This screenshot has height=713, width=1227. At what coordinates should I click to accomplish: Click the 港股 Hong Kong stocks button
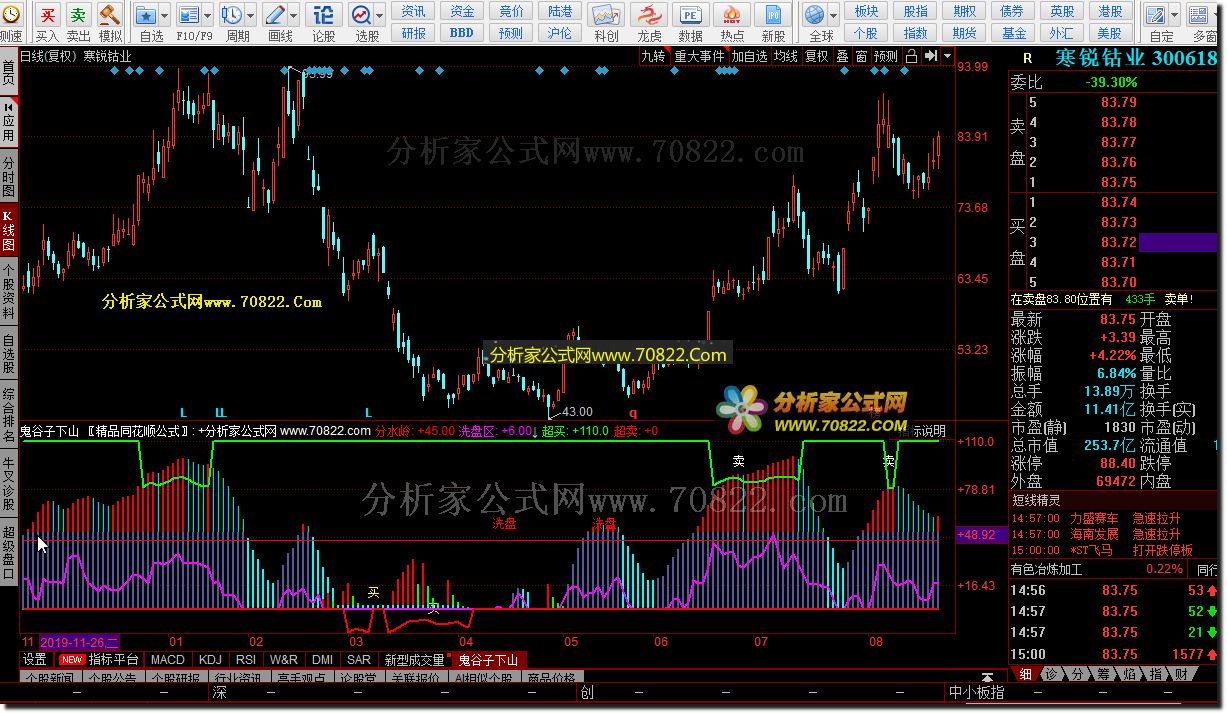point(1109,11)
